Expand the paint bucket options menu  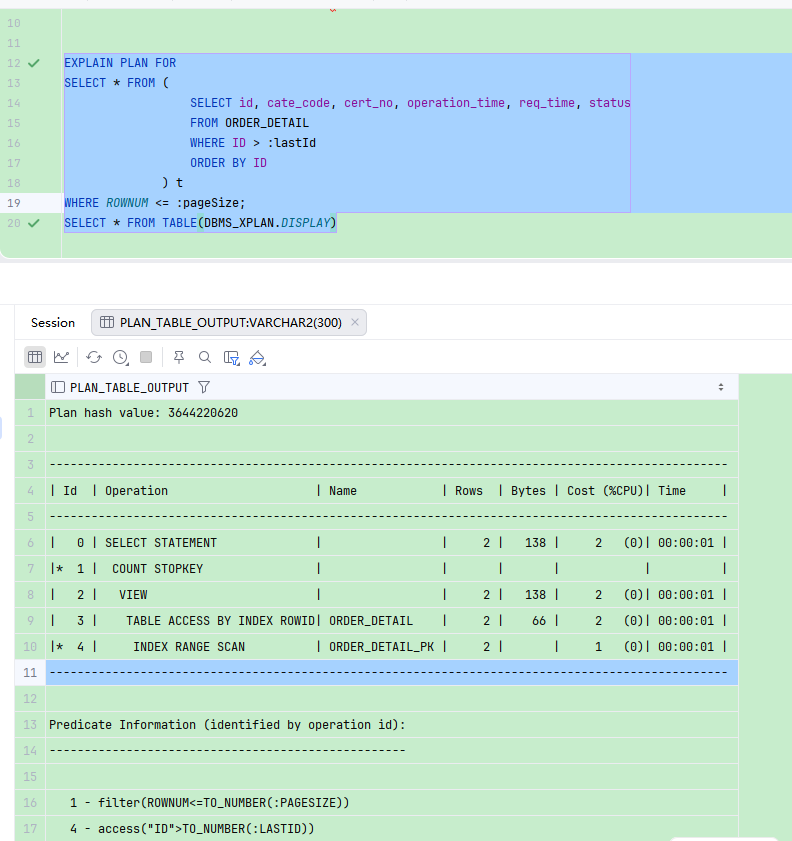(265, 362)
